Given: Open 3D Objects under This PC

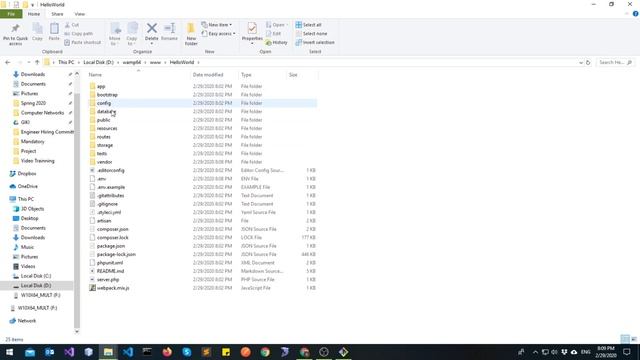Looking at the screenshot, I should [32, 209].
